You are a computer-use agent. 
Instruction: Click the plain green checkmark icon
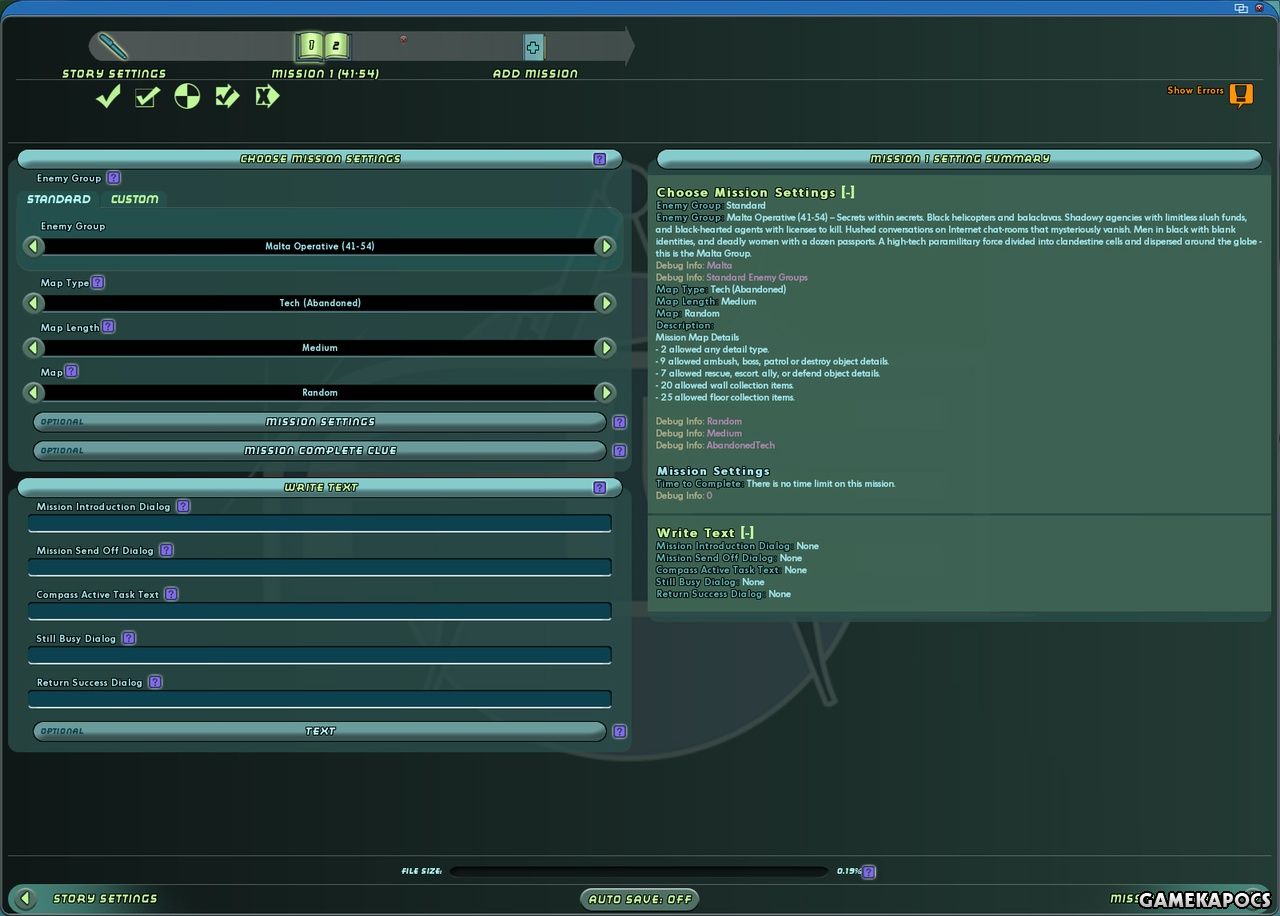click(108, 97)
